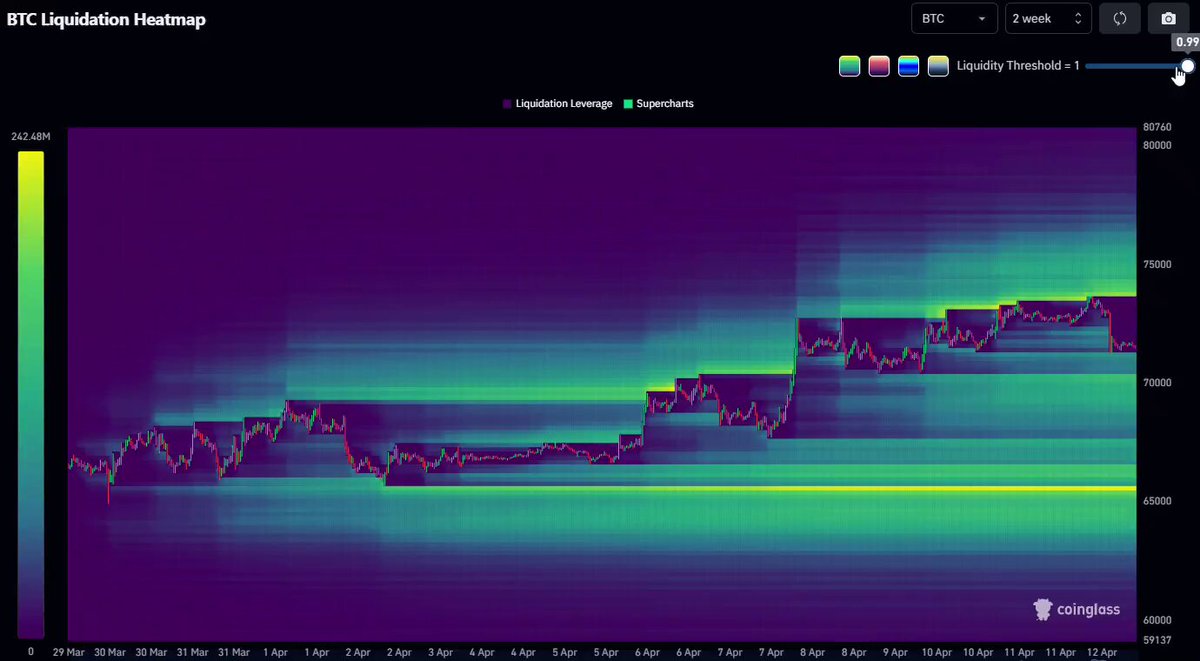Screen dimensions: 1200x661
Task: Click the middle of the Liquidity Threshold track
Action: tap(1136, 67)
